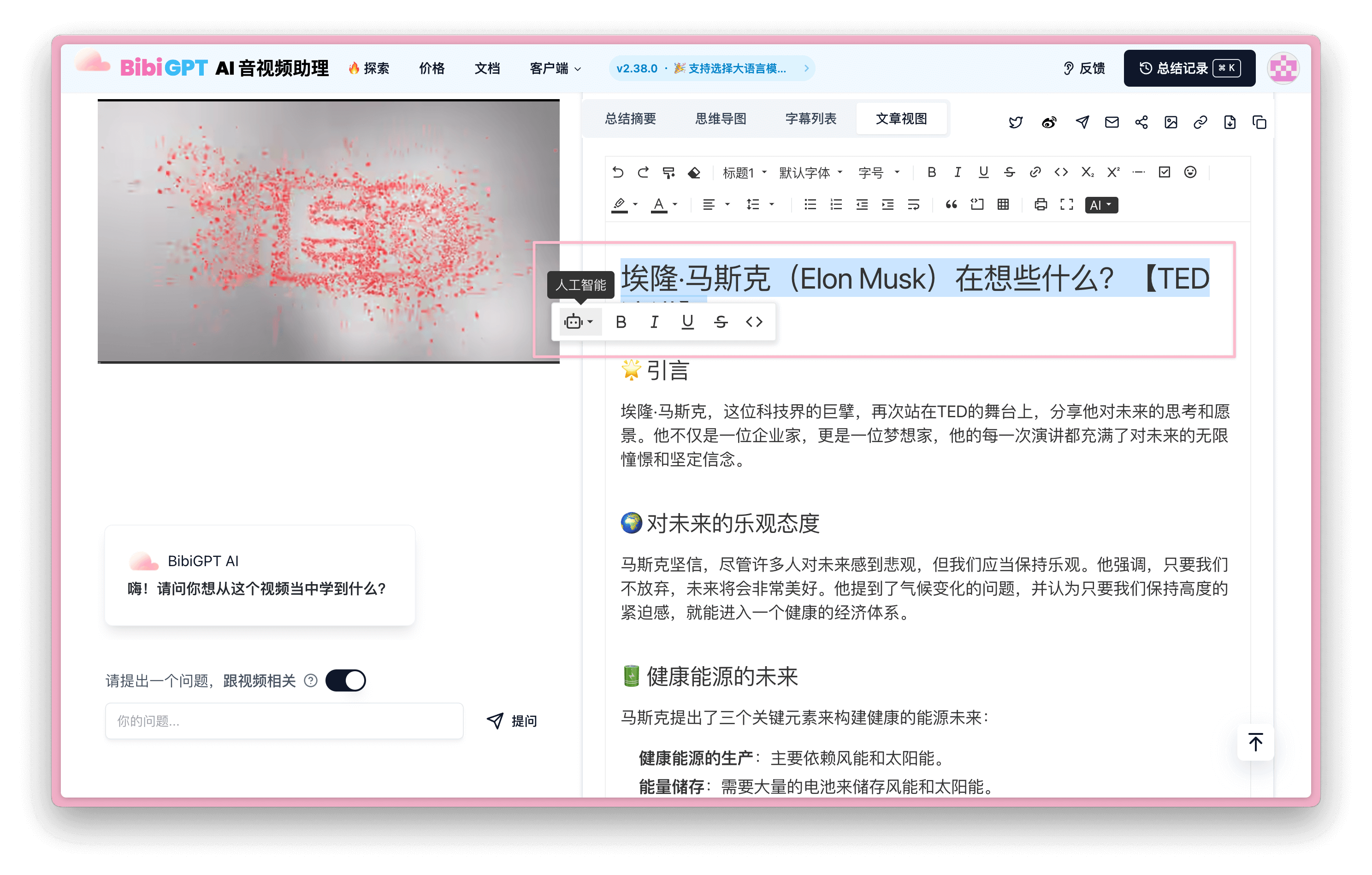Click the copy-to-clipboard icon in the share bar
Image resolution: width=1372 pixels, height=875 pixels.
(1259, 122)
